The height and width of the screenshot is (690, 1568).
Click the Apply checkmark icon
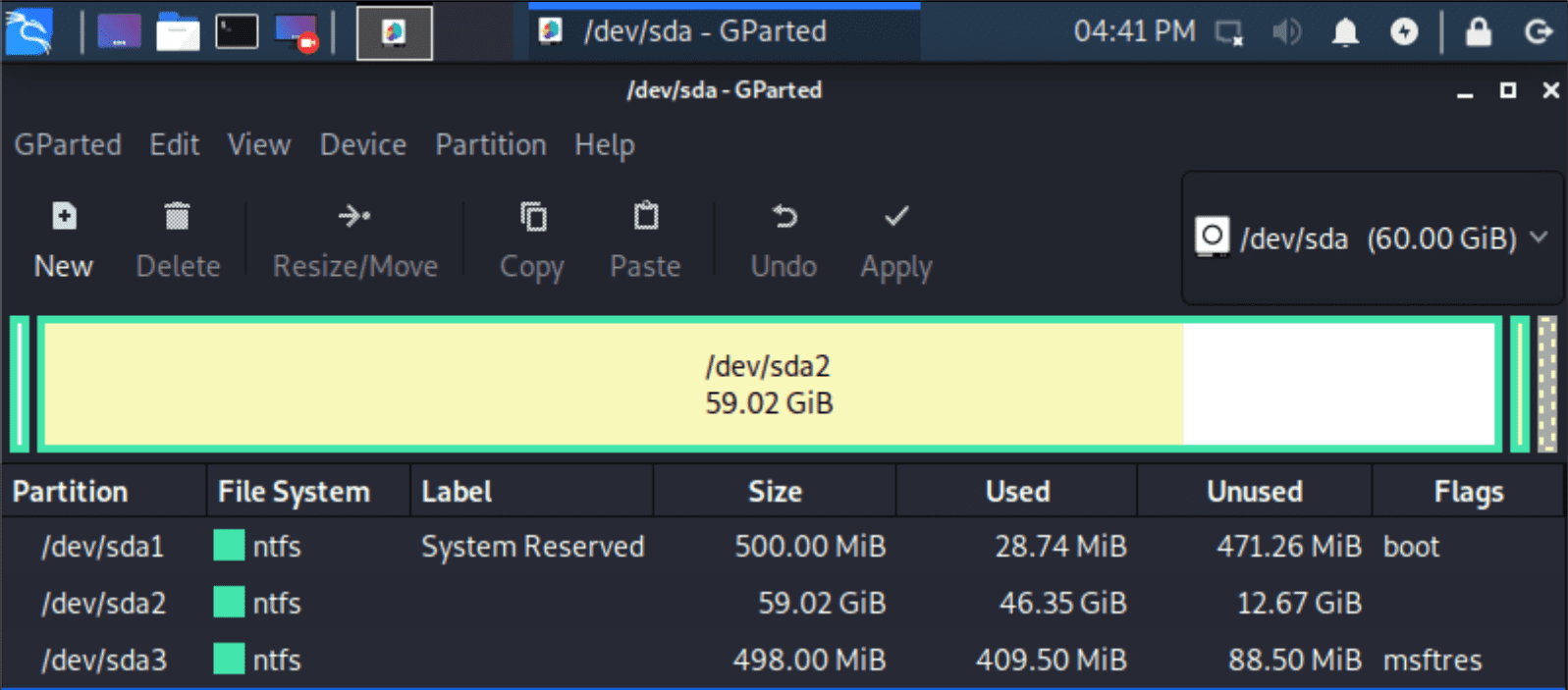click(x=896, y=216)
